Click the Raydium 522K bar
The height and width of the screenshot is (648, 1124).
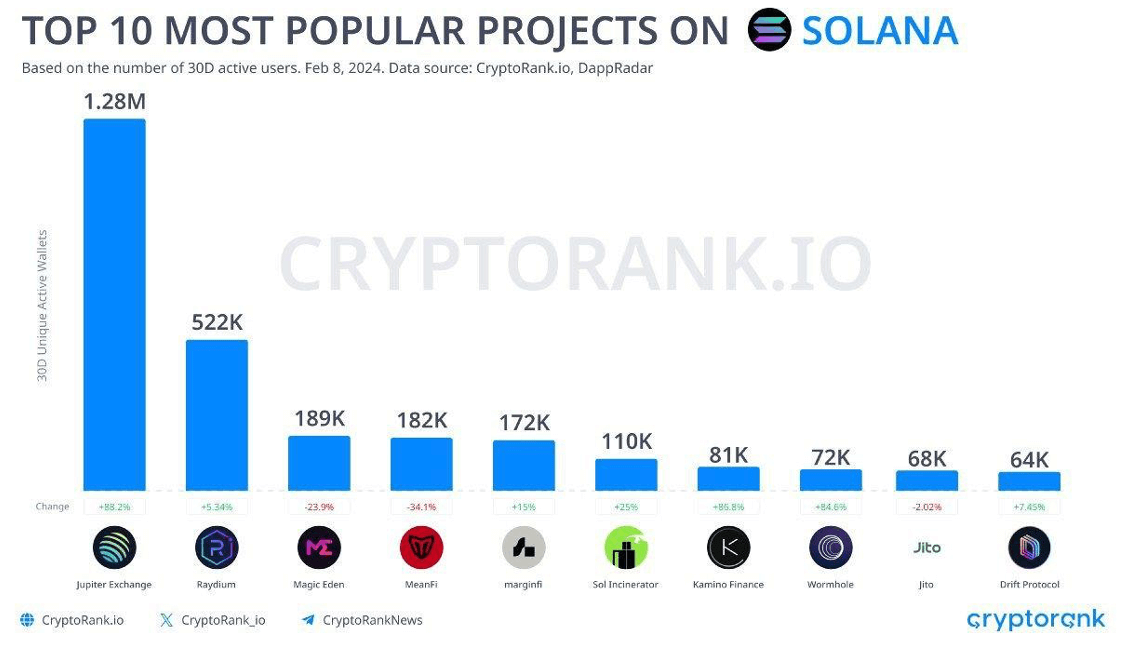(217, 414)
